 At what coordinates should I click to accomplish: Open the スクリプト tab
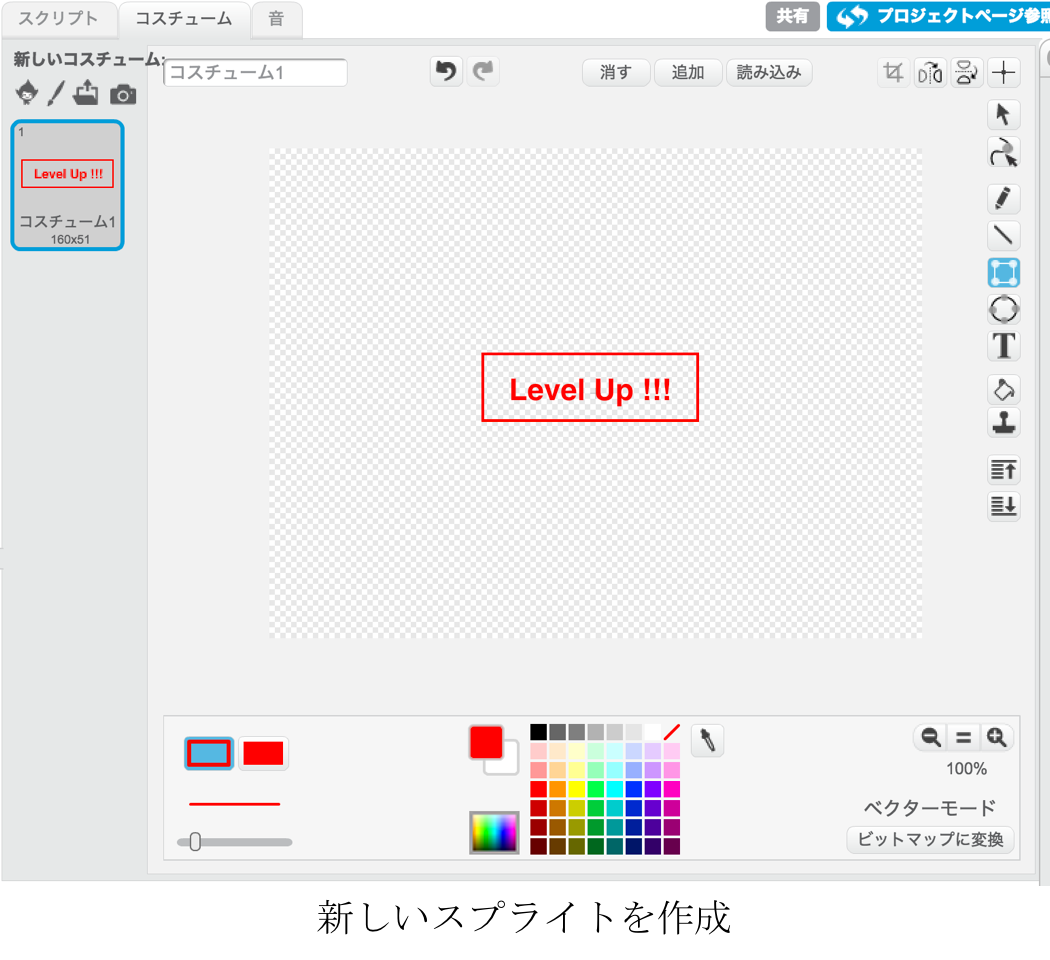coord(58,18)
